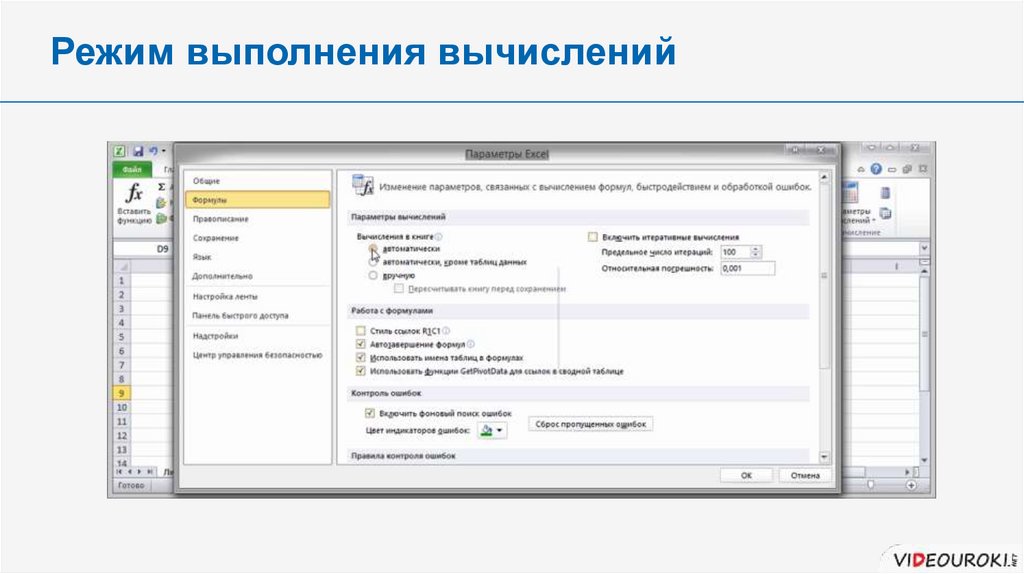Screen dimensions: 1024x574
Task: Enable the 'Стиль ссылок R1C1' checkbox
Action: (360, 331)
